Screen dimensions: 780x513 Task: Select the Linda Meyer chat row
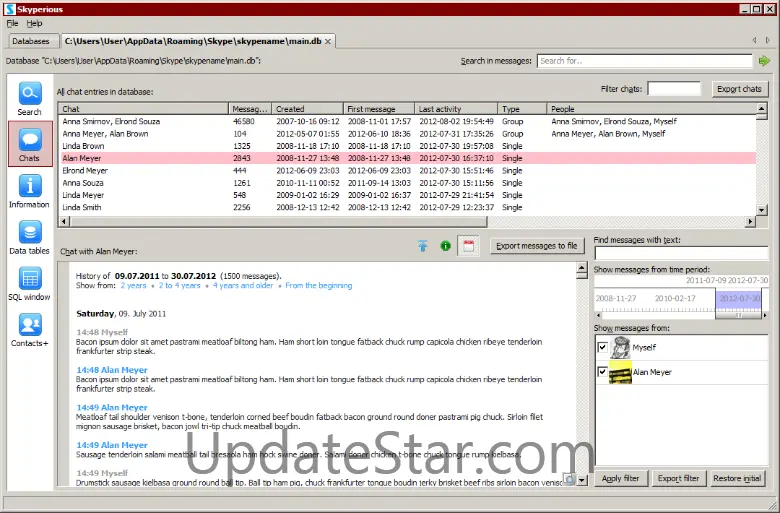[x=407, y=195]
